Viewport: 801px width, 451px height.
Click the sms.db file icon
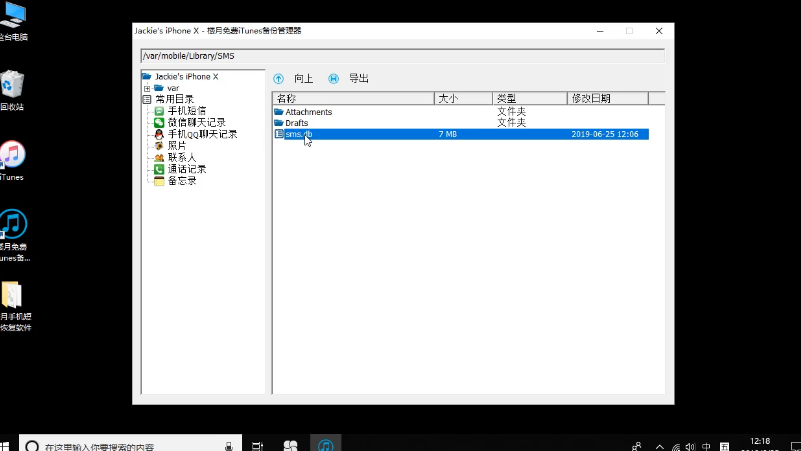279,134
